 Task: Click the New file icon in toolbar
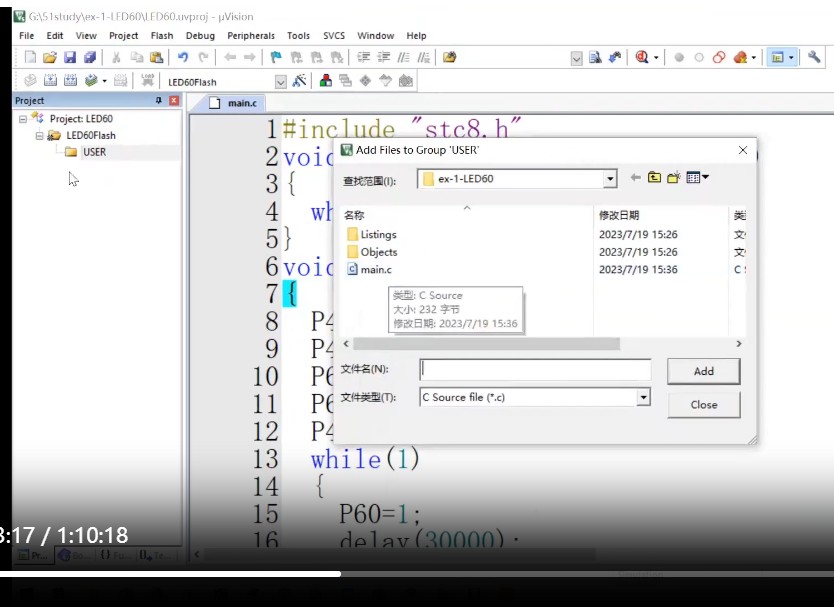30,57
